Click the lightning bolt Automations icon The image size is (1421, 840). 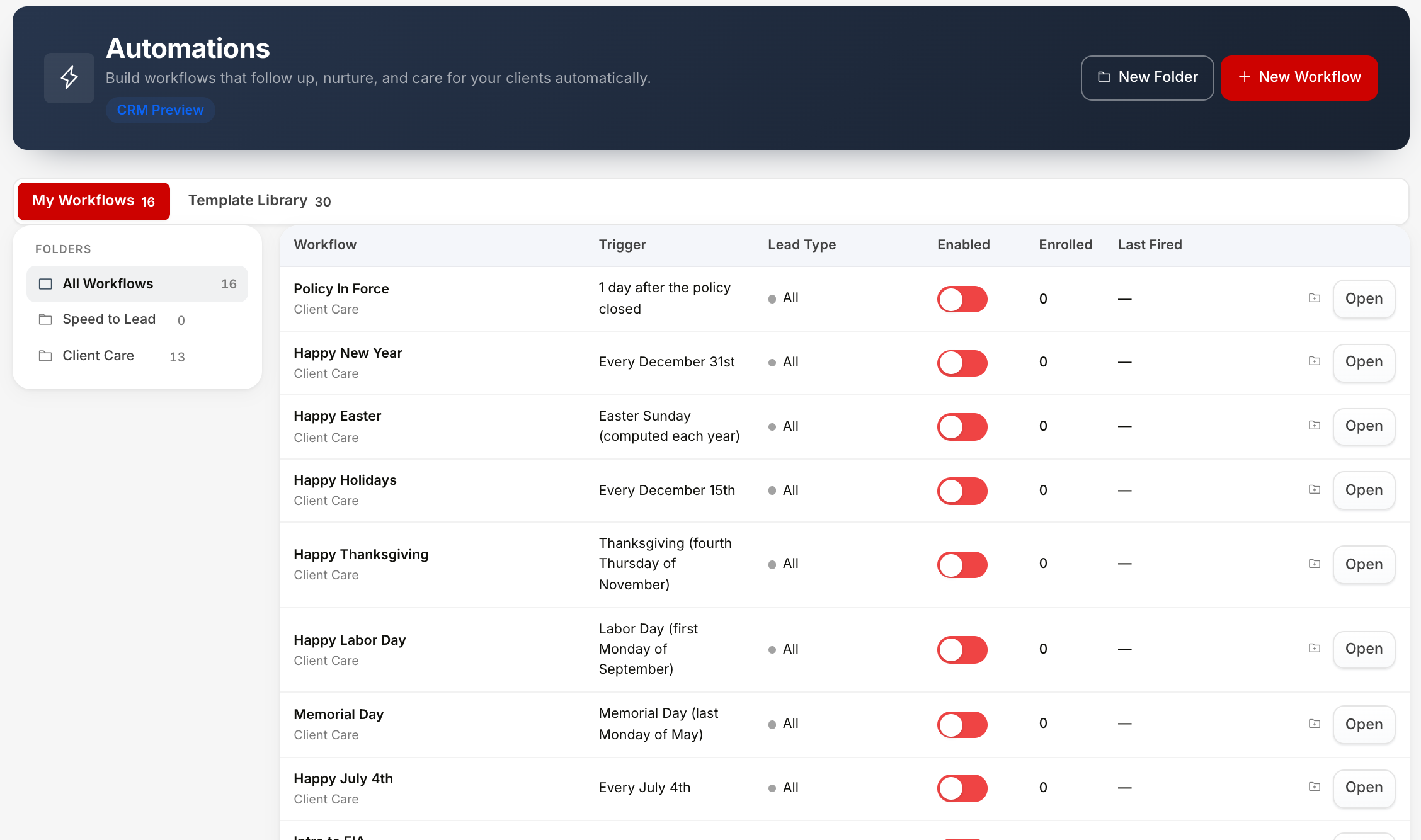[x=69, y=77]
